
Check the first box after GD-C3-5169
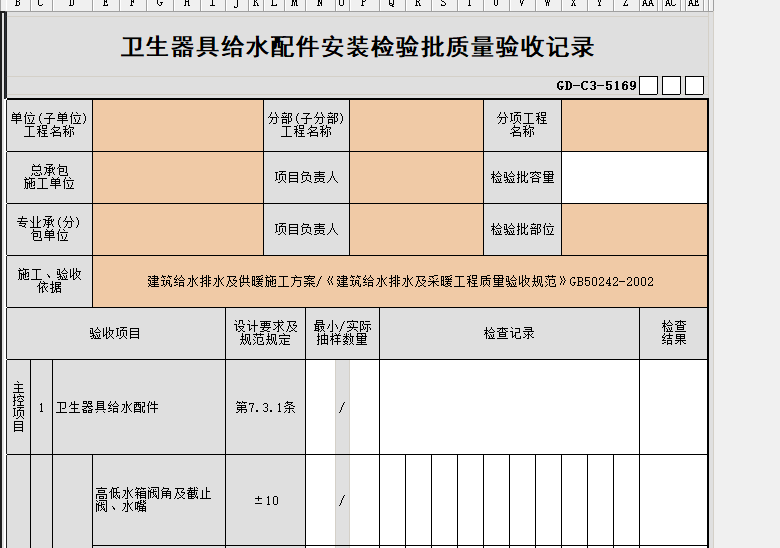648,86
